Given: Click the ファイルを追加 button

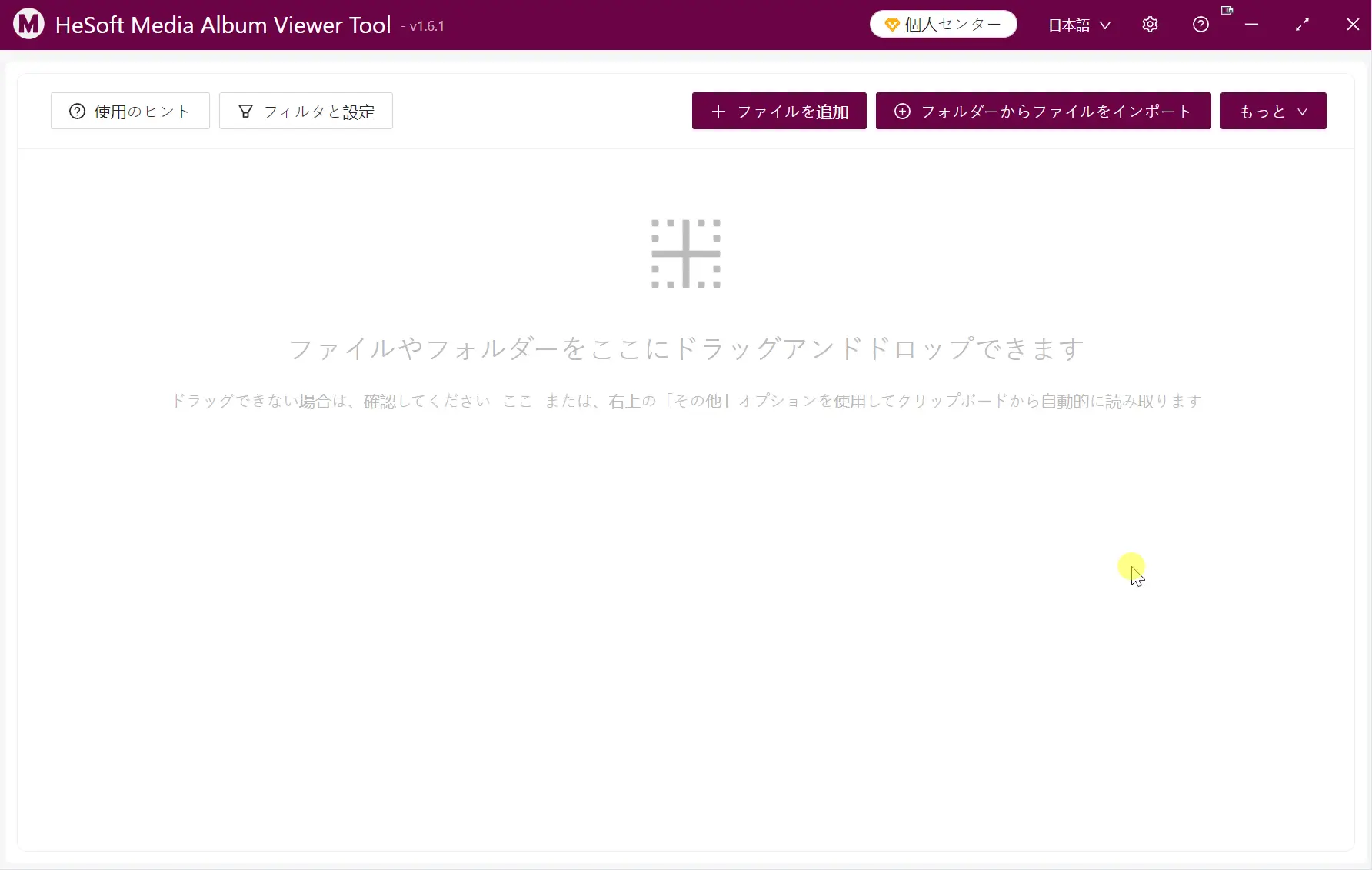Looking at the screenshot, I should pyautogui.click(x=779, y=111).
